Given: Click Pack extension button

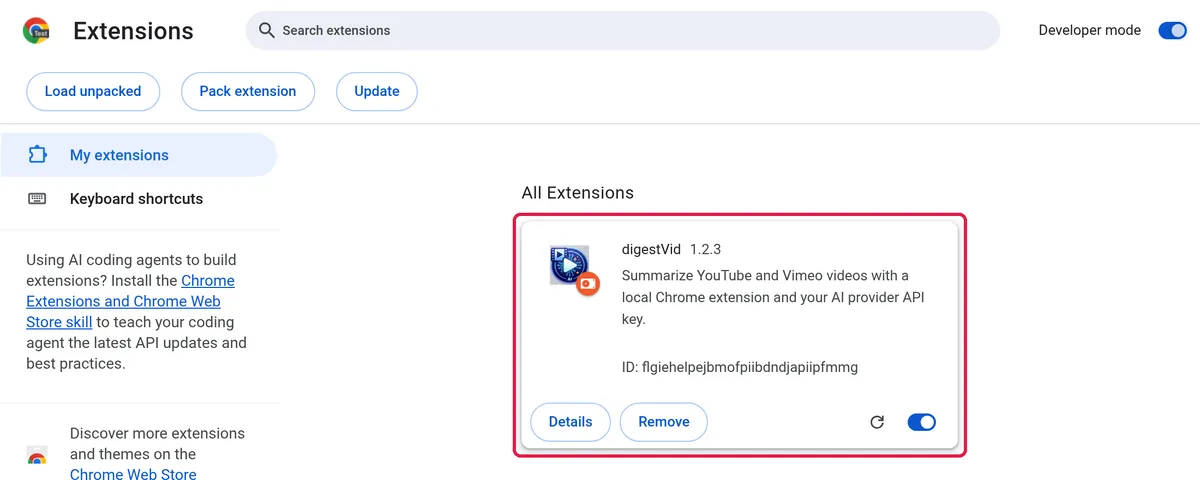Looking at the screenshot, I should point(248,91).
